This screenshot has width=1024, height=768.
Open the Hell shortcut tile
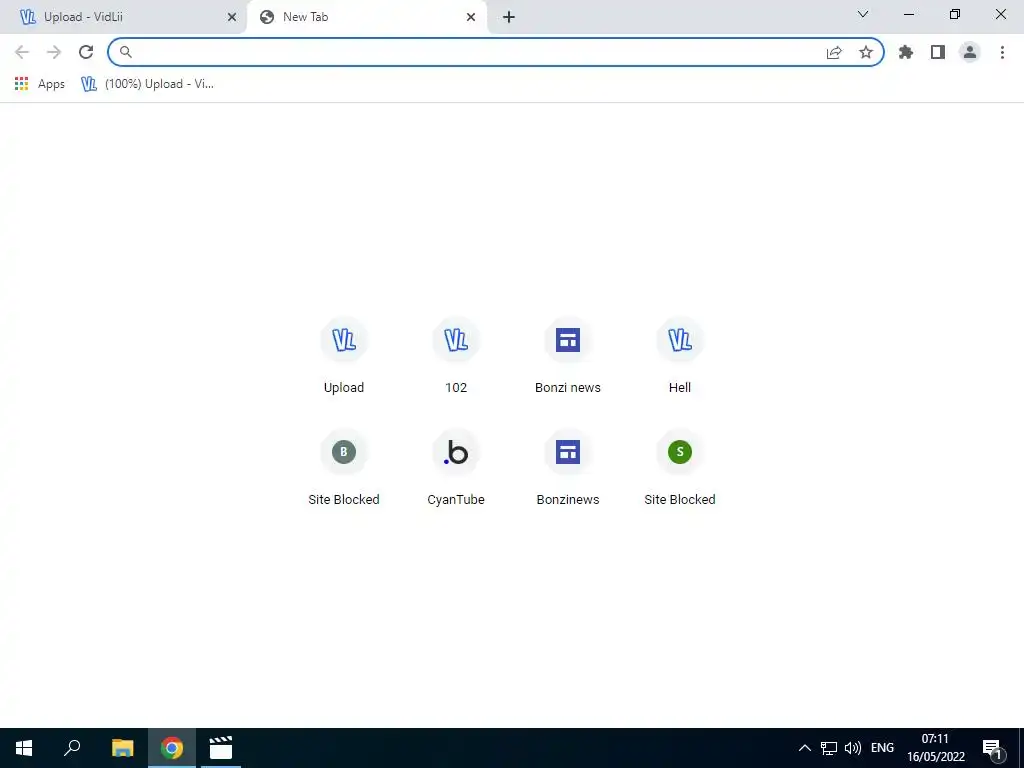coord(680,356)
